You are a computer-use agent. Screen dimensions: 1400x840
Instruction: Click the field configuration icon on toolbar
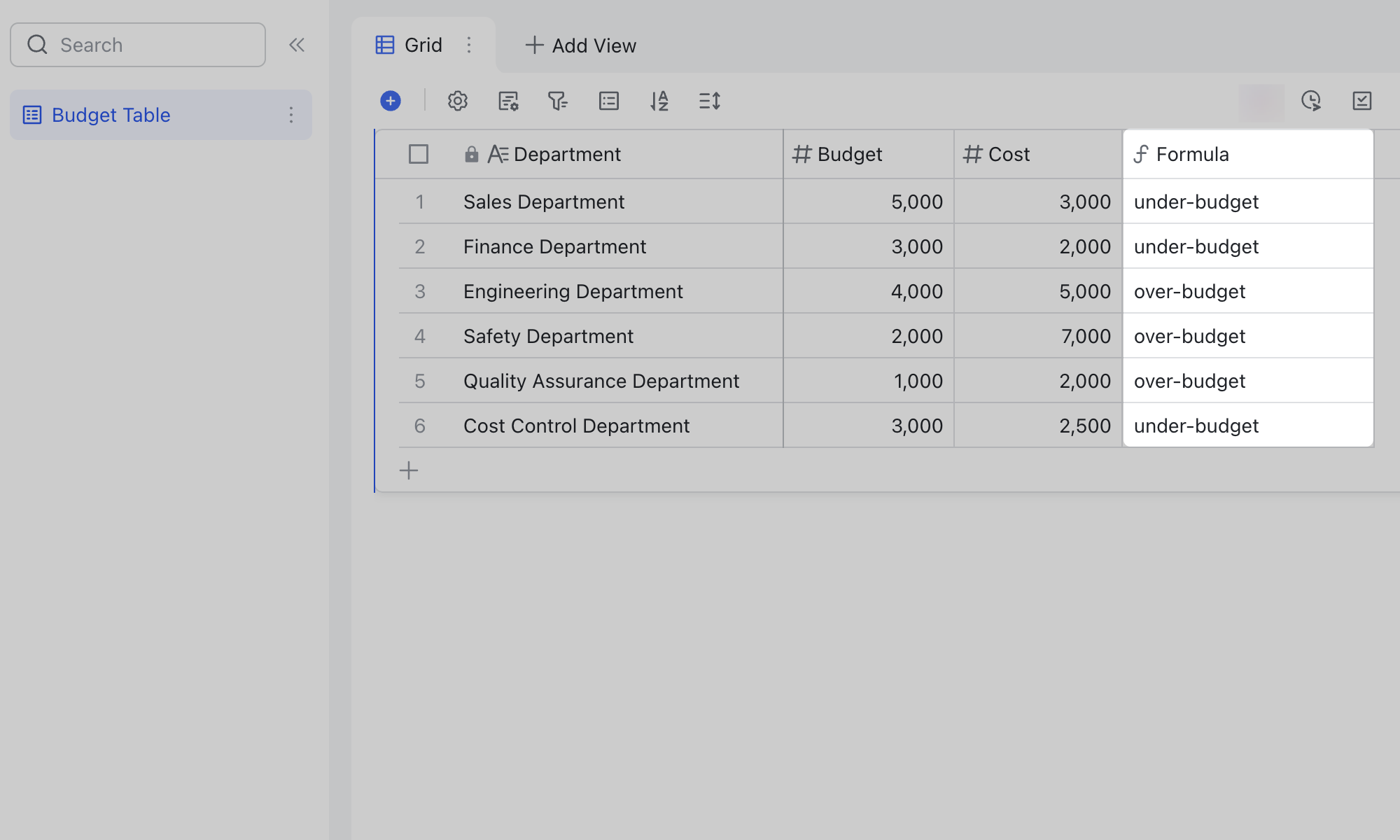508,101
